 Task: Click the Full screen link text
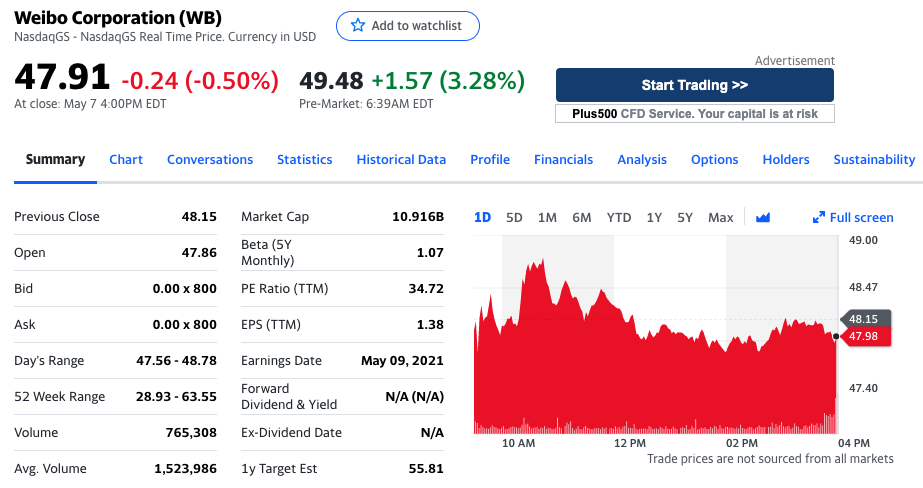pyautogui.click(x=861, y=218)
